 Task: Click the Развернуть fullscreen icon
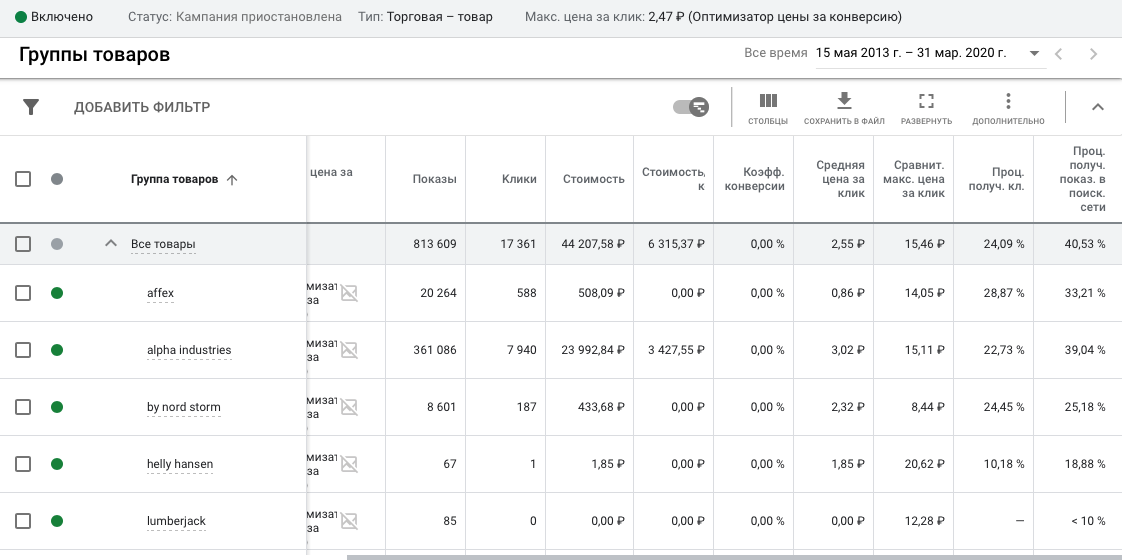click(x=926, y=108)
